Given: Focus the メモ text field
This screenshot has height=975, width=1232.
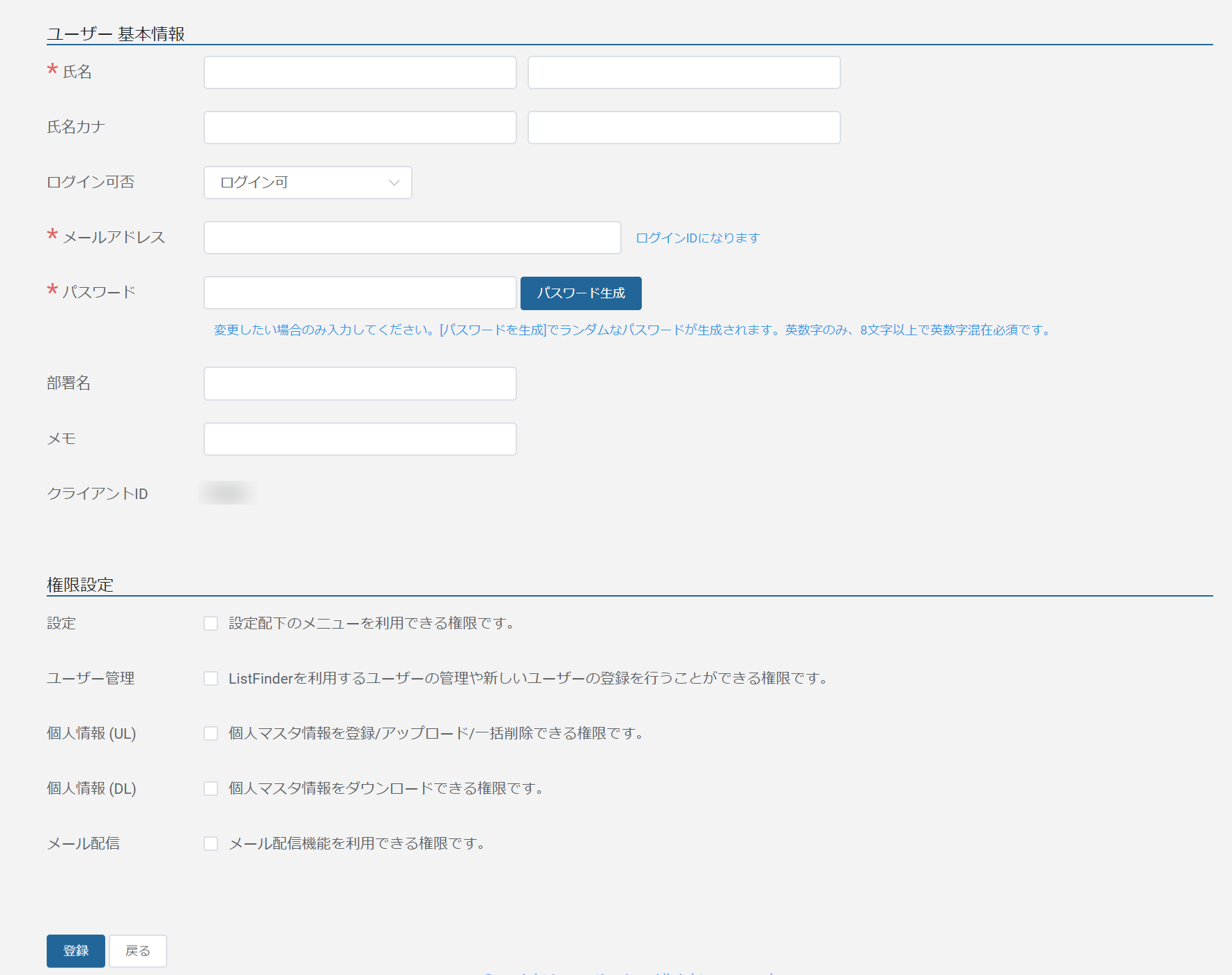Looking at the screenshot, I should click(360, 439).
